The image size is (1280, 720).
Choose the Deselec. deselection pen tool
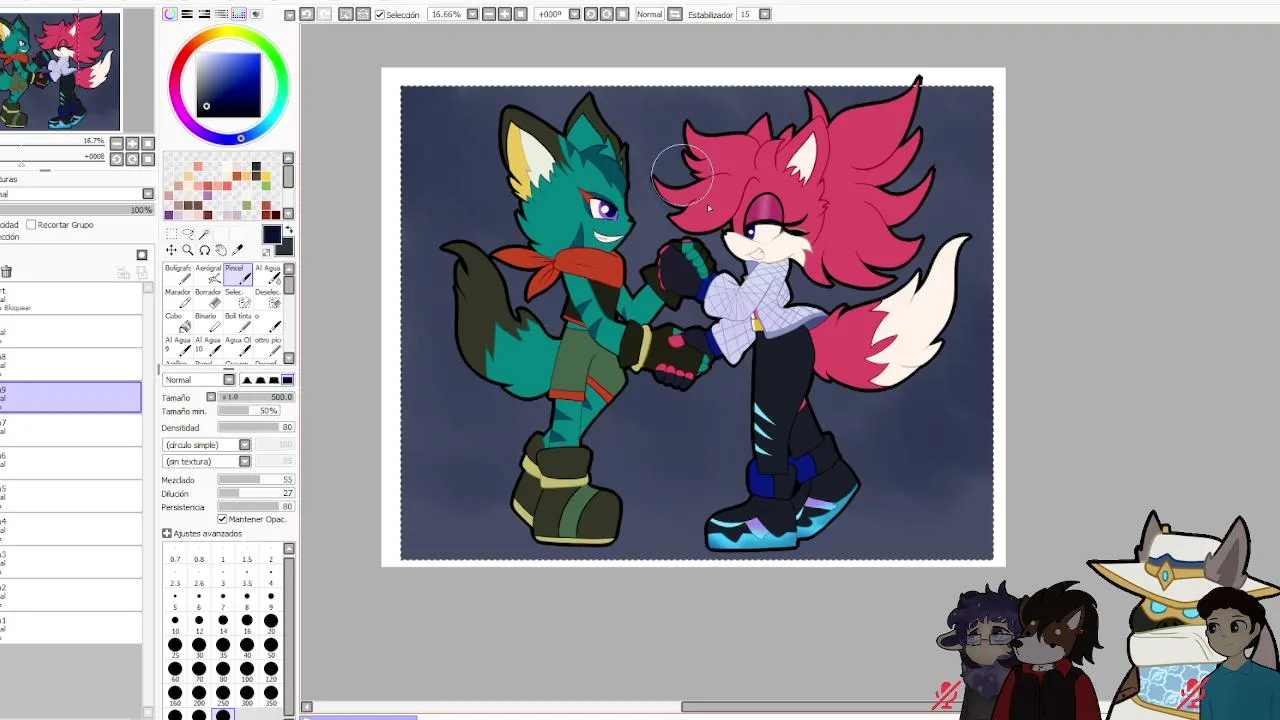click(268, 298)
